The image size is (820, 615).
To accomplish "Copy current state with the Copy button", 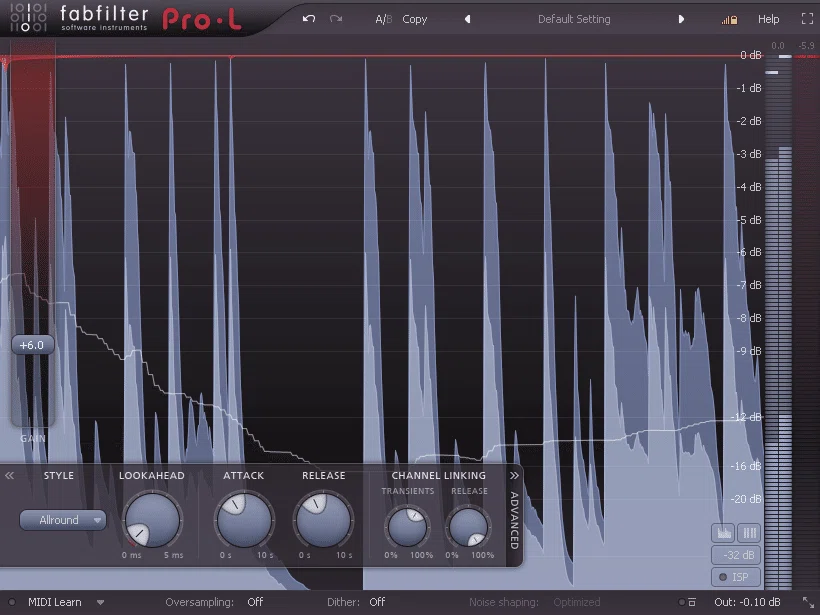I will click(x=415, y=19).
